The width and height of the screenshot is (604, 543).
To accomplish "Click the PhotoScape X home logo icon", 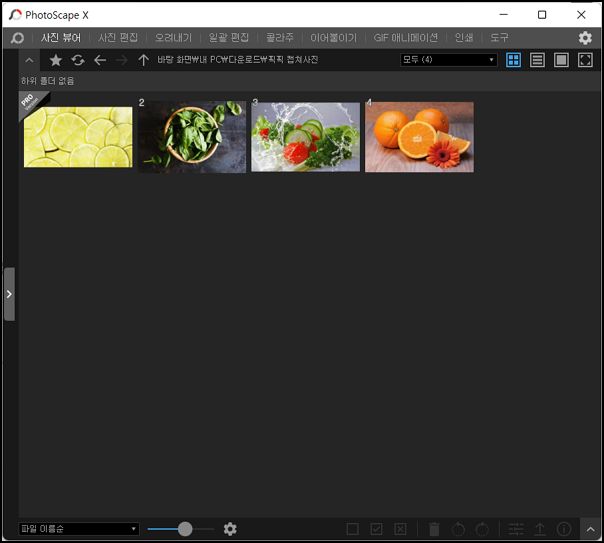I will click(x=17, y=38).
